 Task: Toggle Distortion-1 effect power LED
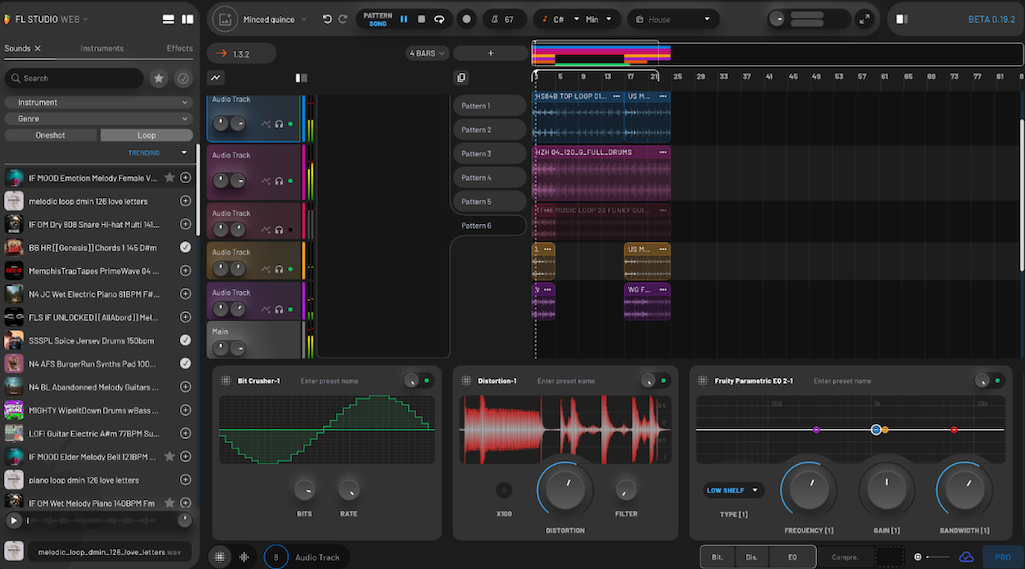click(664, 380)
